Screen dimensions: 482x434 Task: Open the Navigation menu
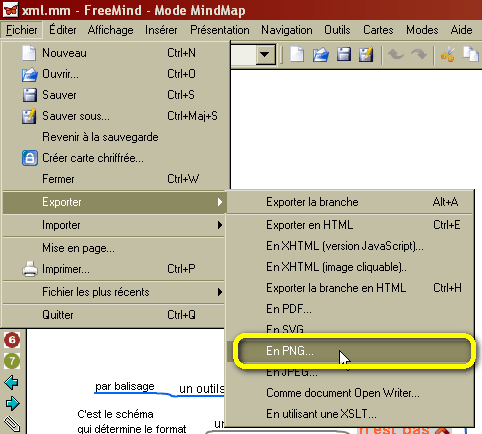(x=287, y=30)
